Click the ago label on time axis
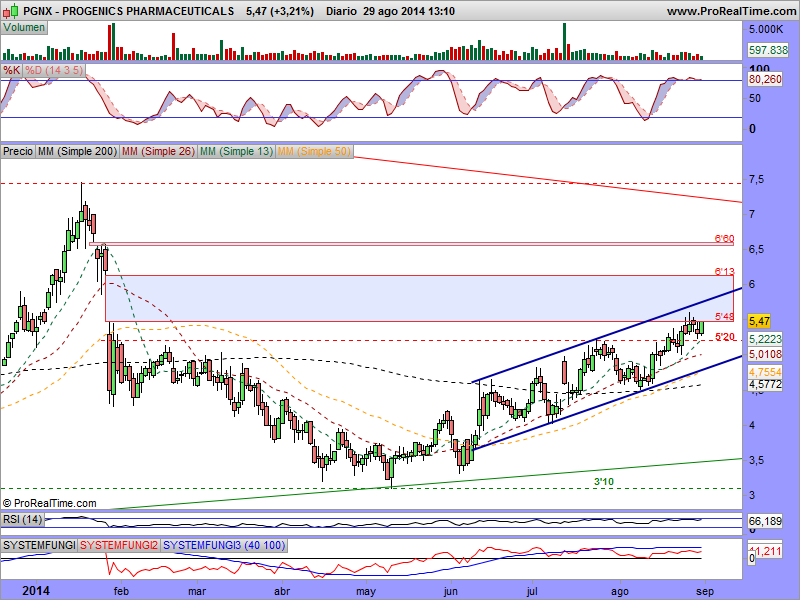The image size is (800, 600). click(x=620, y=592)
